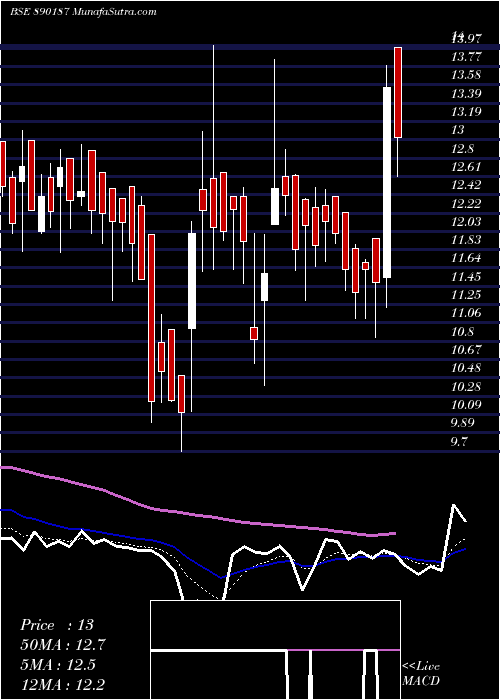
Task: Click the tall white candle reaching 13.39
Action: point(387,182)
